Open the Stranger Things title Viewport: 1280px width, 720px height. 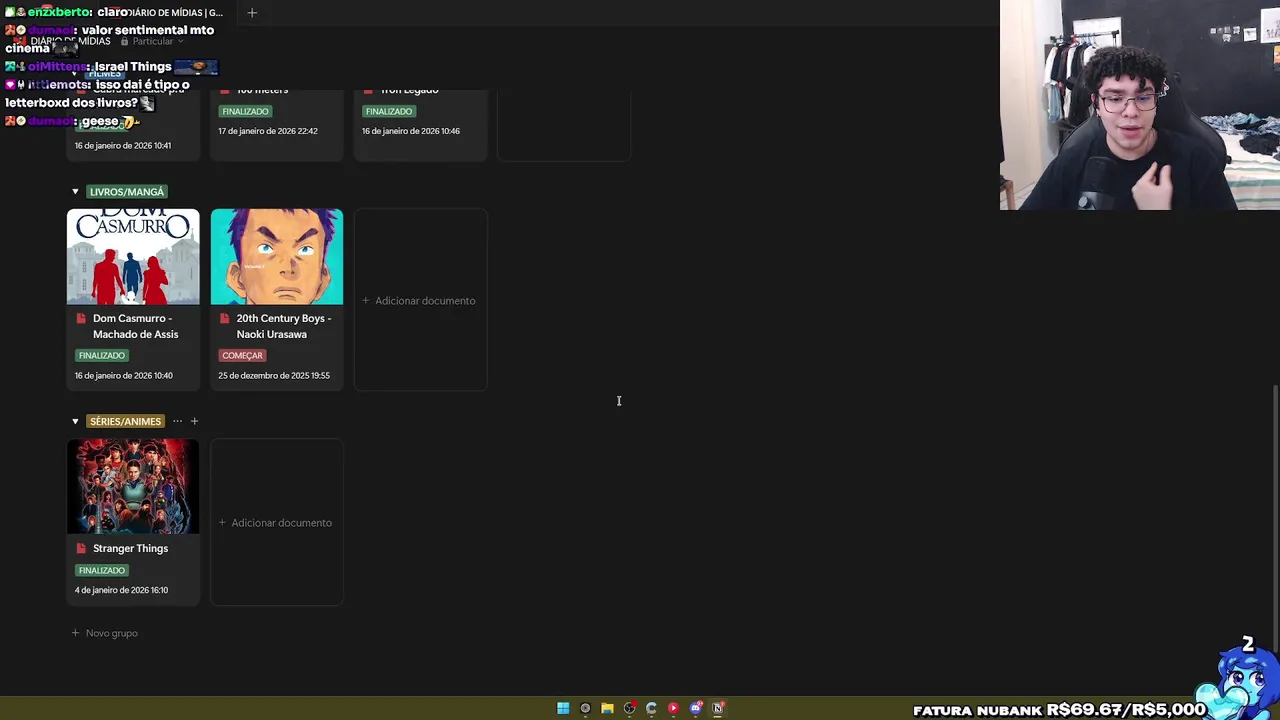pyautogui.click(x=130, y=548)
